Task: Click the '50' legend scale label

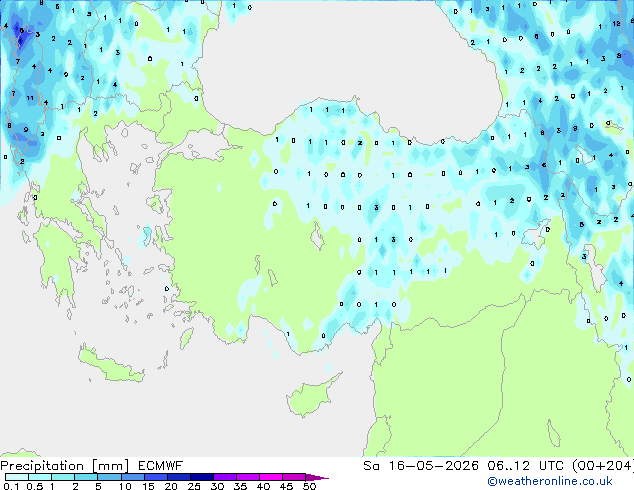Action: (x=309, y=486)
